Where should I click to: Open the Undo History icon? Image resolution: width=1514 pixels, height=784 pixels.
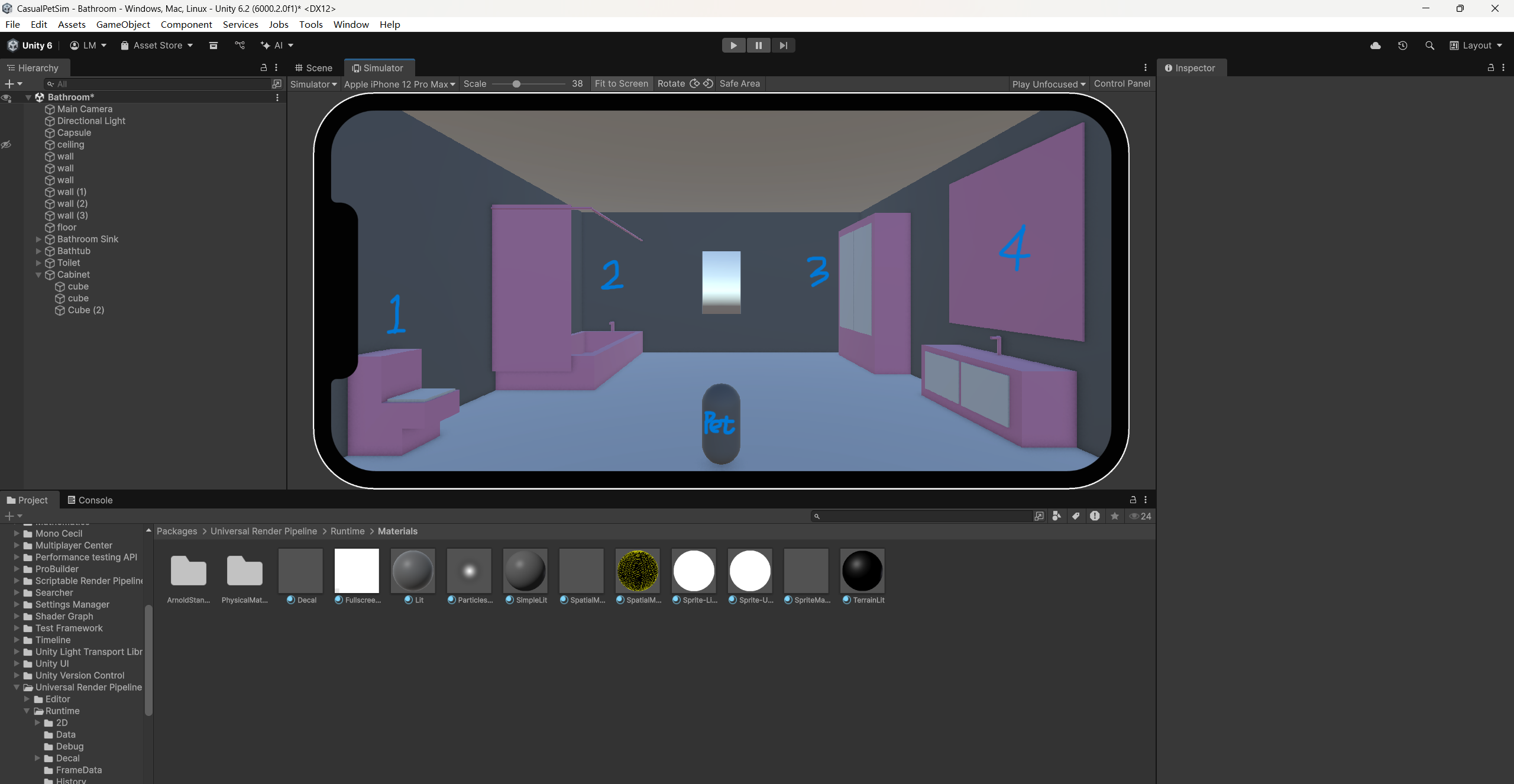(1402, 46)
